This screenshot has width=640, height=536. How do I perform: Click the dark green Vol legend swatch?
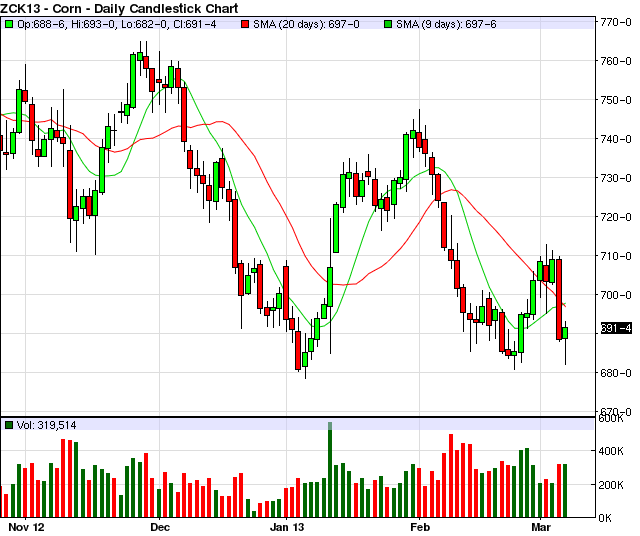click(x=9, y=425)
